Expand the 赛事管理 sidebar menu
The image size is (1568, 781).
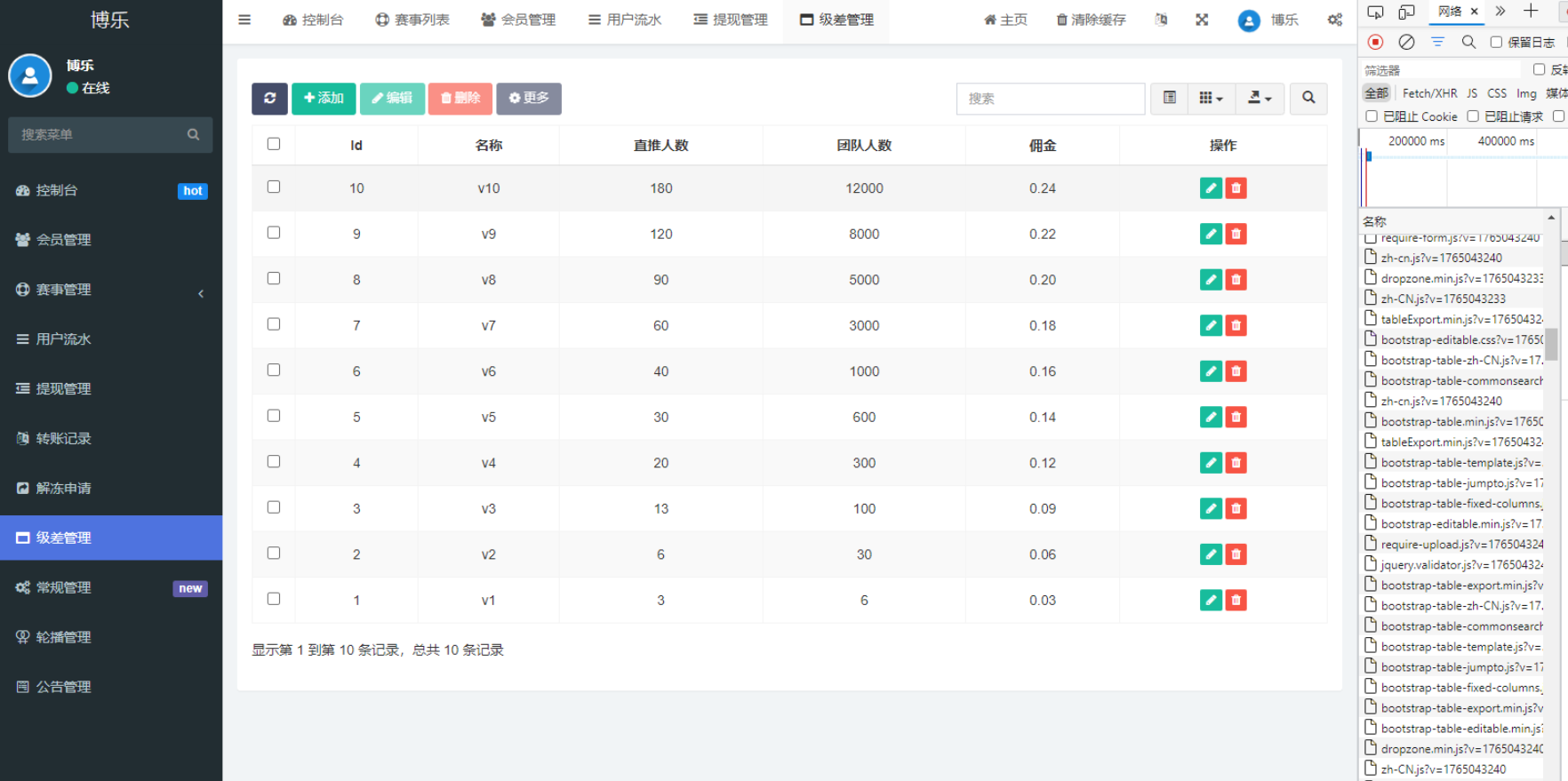(x=110, y=290)
